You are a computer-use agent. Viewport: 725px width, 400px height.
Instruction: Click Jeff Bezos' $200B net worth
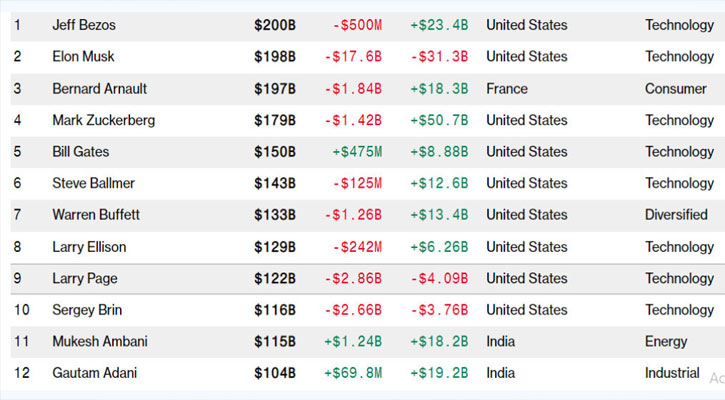[x=275, y=25]
